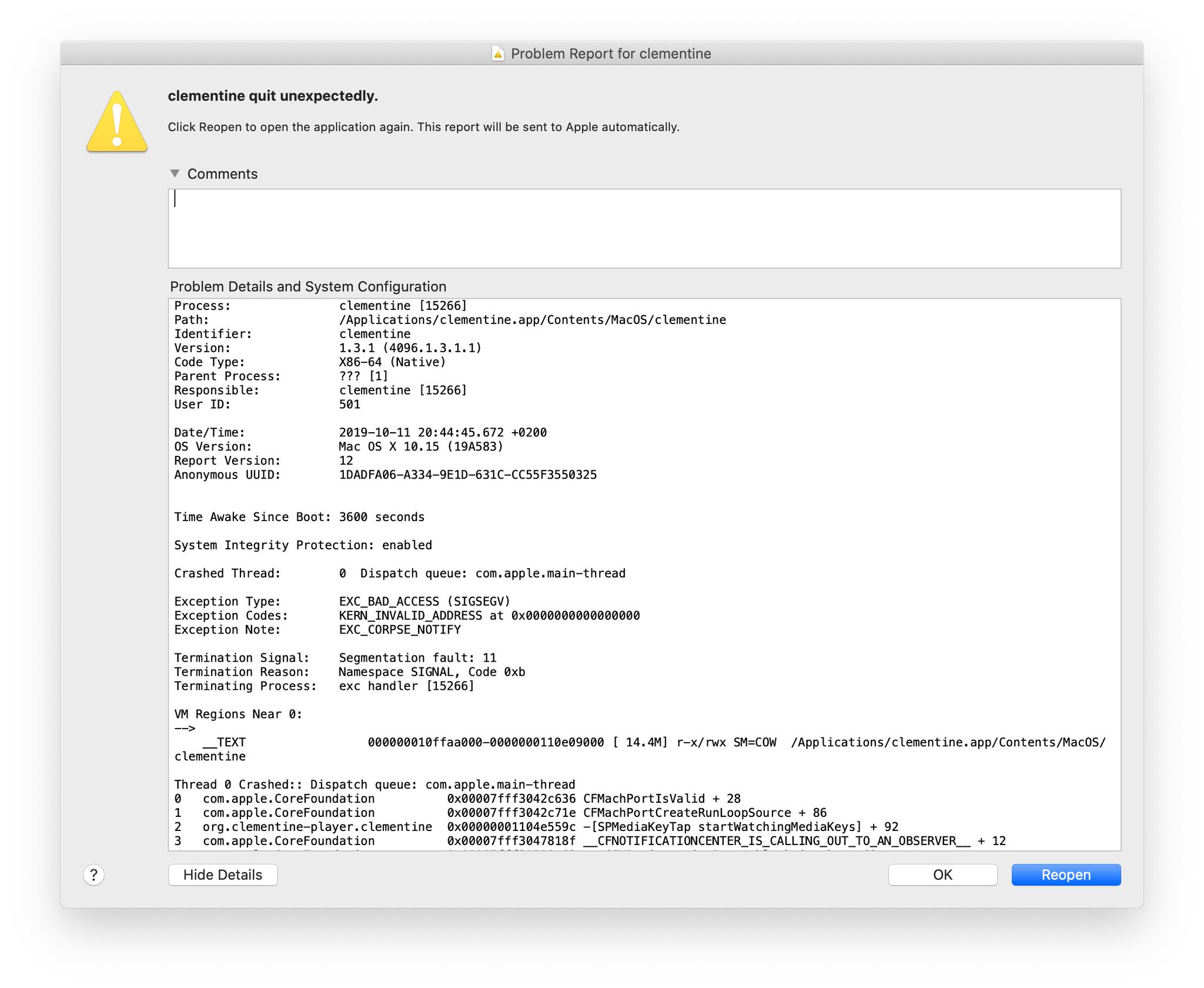Viewport: 1204px width, 988px height.
Task: Click 'Terminating Process:' exc handler line
Action: click(x=324, y=686)
